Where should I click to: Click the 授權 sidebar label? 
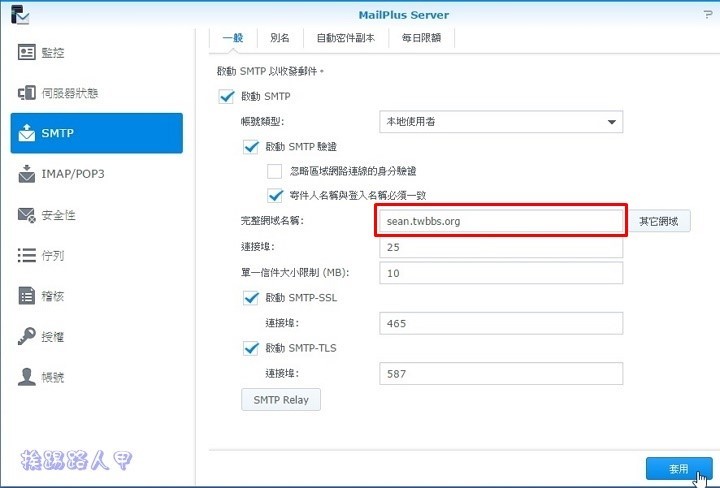53,337
